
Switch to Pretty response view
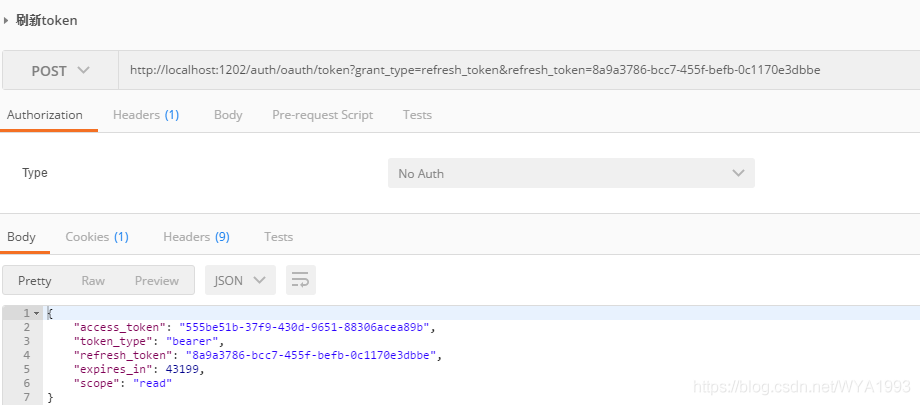(35, 281)
